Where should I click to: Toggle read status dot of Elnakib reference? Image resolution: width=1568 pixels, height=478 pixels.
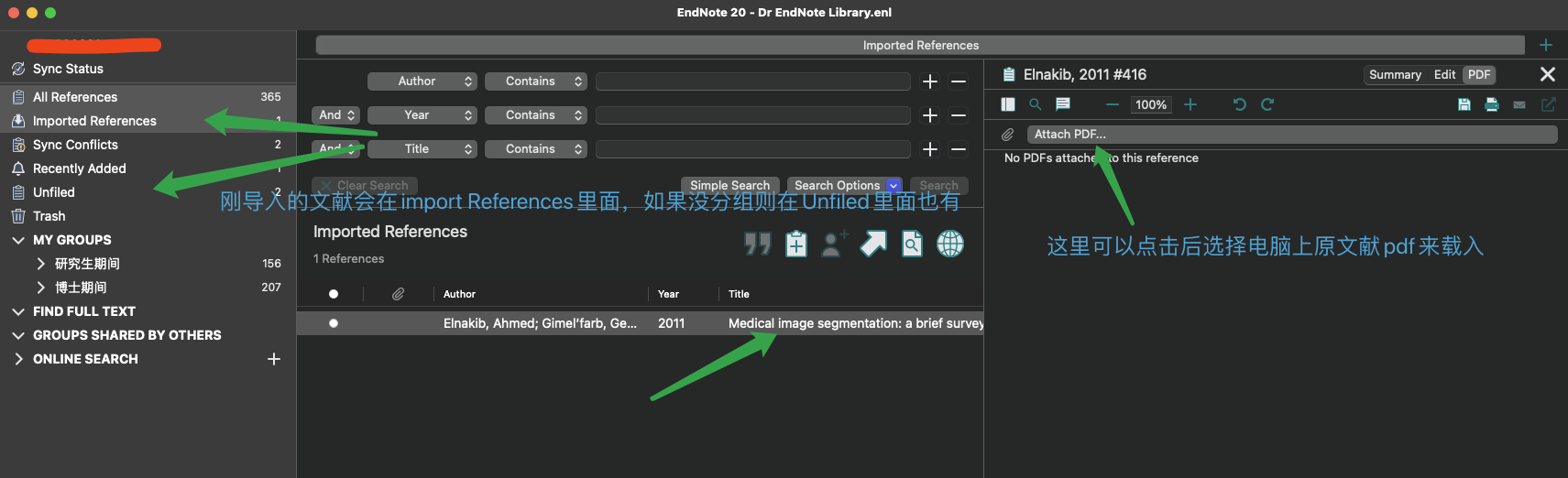334,323
